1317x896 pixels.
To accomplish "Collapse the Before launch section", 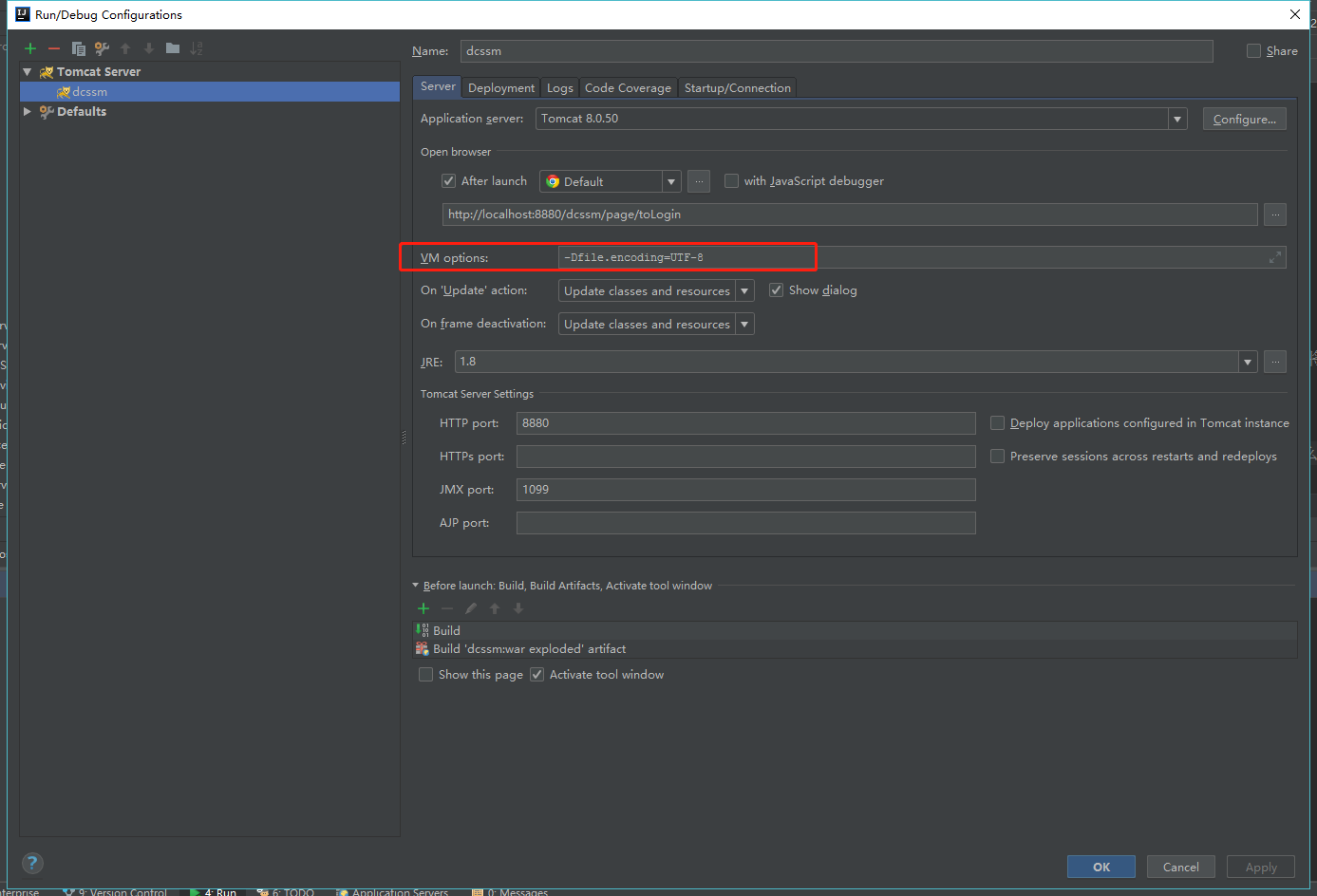I will (415, 586).
